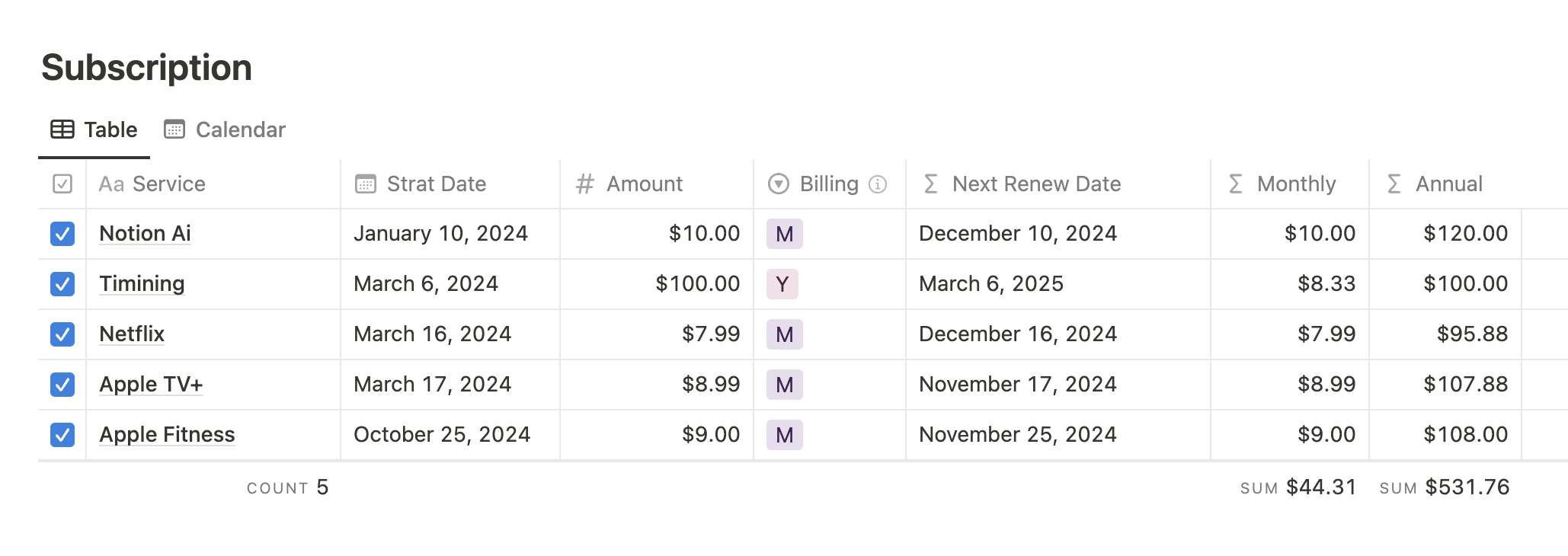Uncheck the Netflix row checkbox
Viewport: 1568px width, 556px height.
(62, 334)
